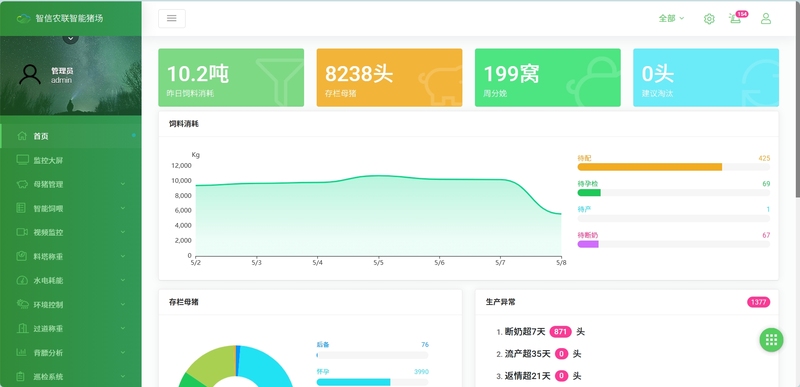Click the 871 badge for 断奶超7天

(x=561, y=331)
